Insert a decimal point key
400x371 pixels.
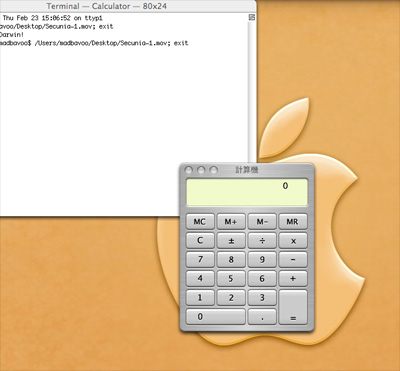coord(262,317)
